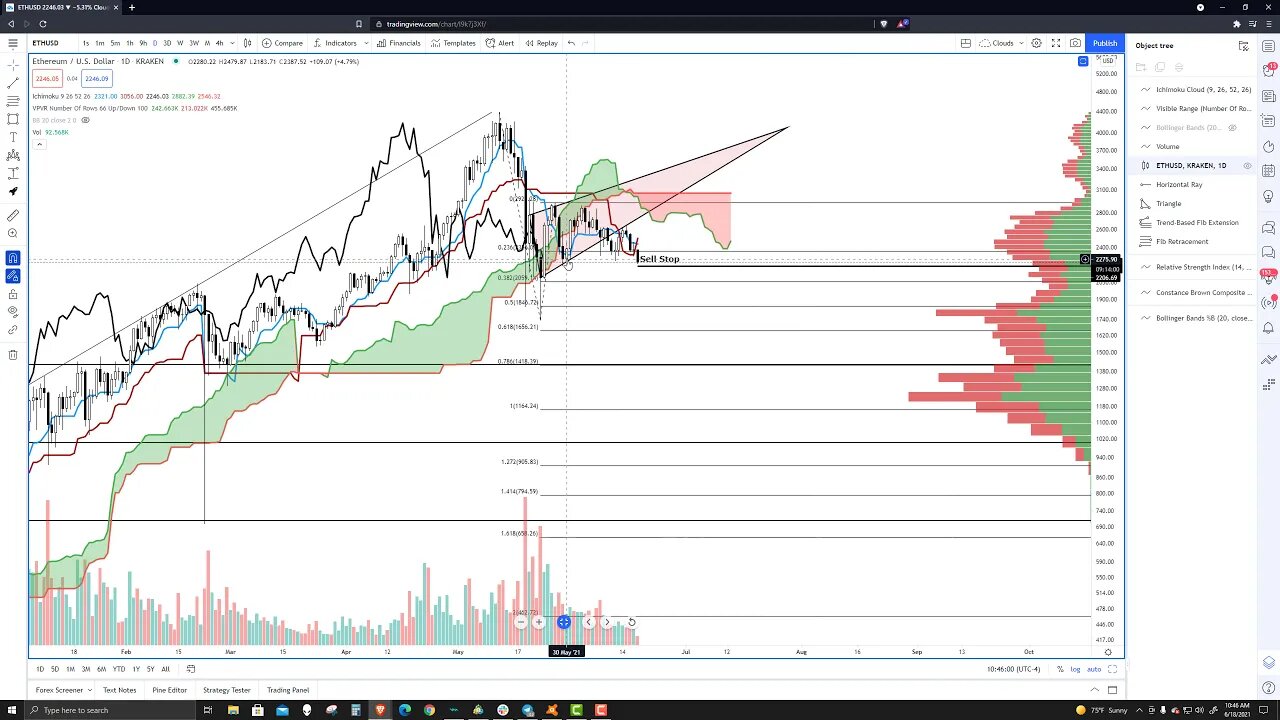The height and width of the screenshot is (720, 1280).
Task: Toggle auto scale mode
Action: [x=1094, y=669]
